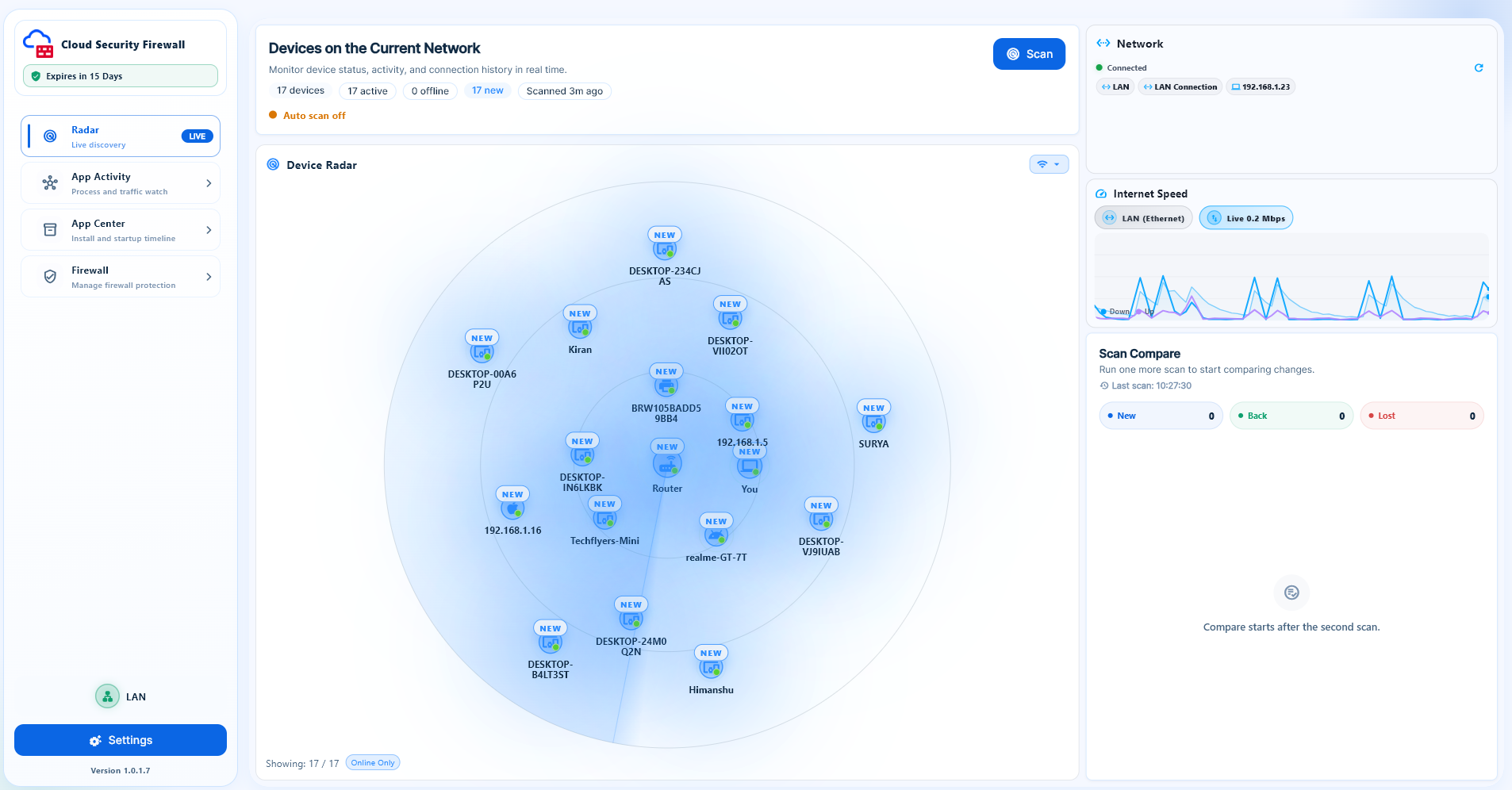Select the Radar Live discovery menu item
Viewport: 1512px width, 790px height.
(121, 136)
